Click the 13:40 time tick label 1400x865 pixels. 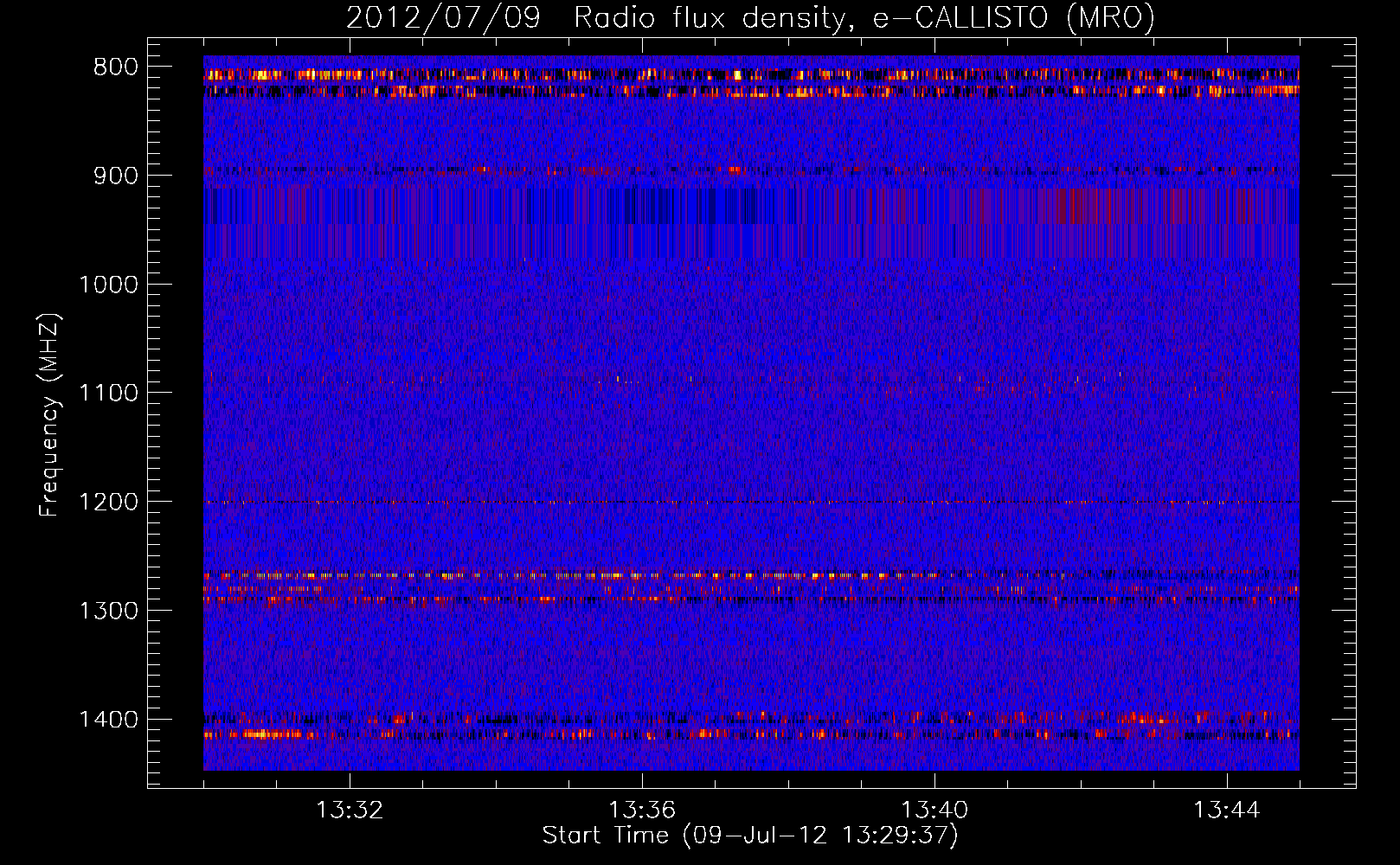(934, 811)
